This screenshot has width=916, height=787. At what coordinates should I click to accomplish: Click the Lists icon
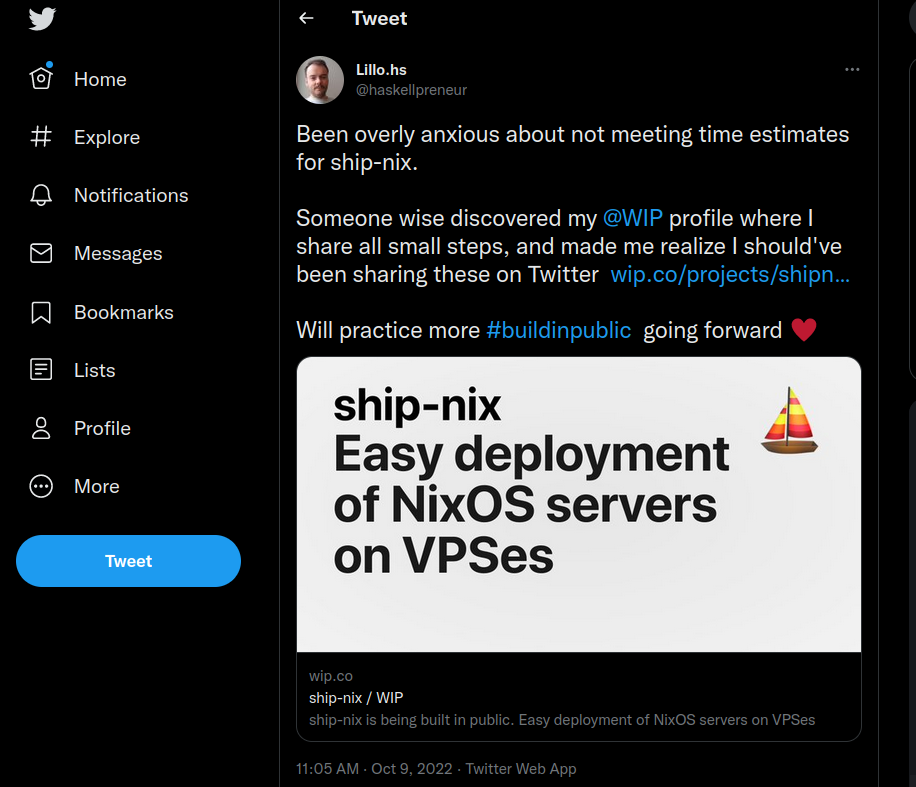(41, 370)
